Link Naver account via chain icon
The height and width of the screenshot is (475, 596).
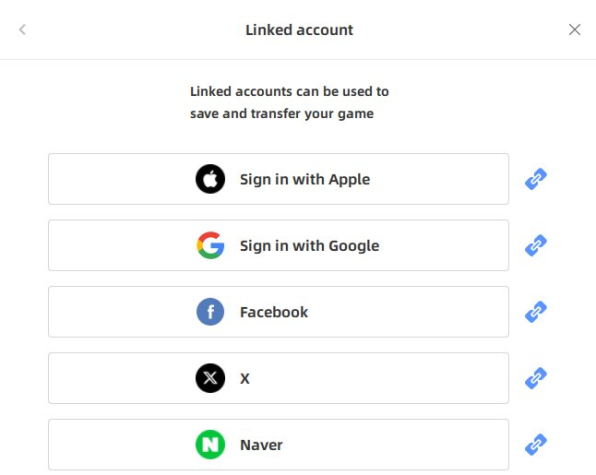536,445
